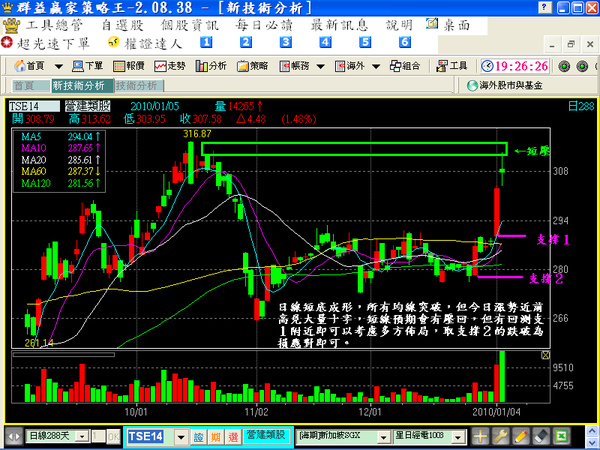Expand the TSE14 symbol dropdown arrow
The width and height of the screenshot is (600, 450).
181,436
